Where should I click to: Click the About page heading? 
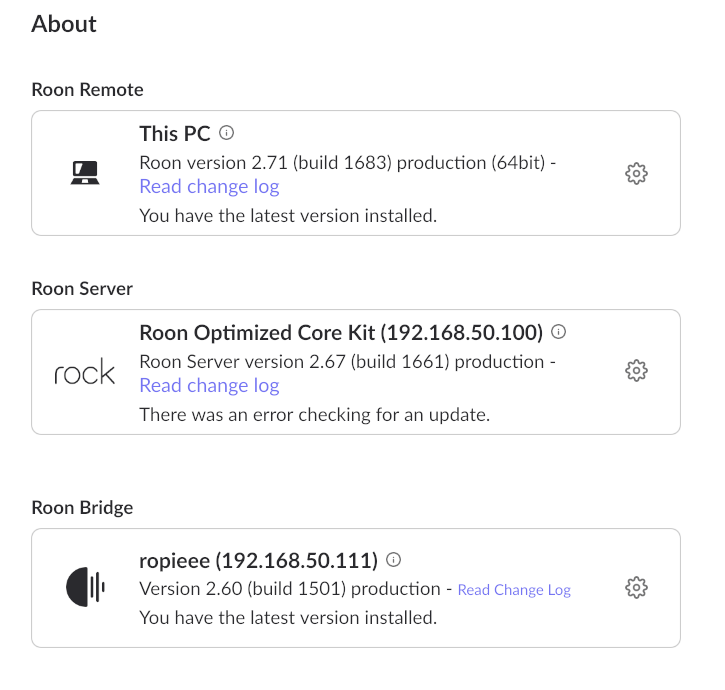coord(64,24)
